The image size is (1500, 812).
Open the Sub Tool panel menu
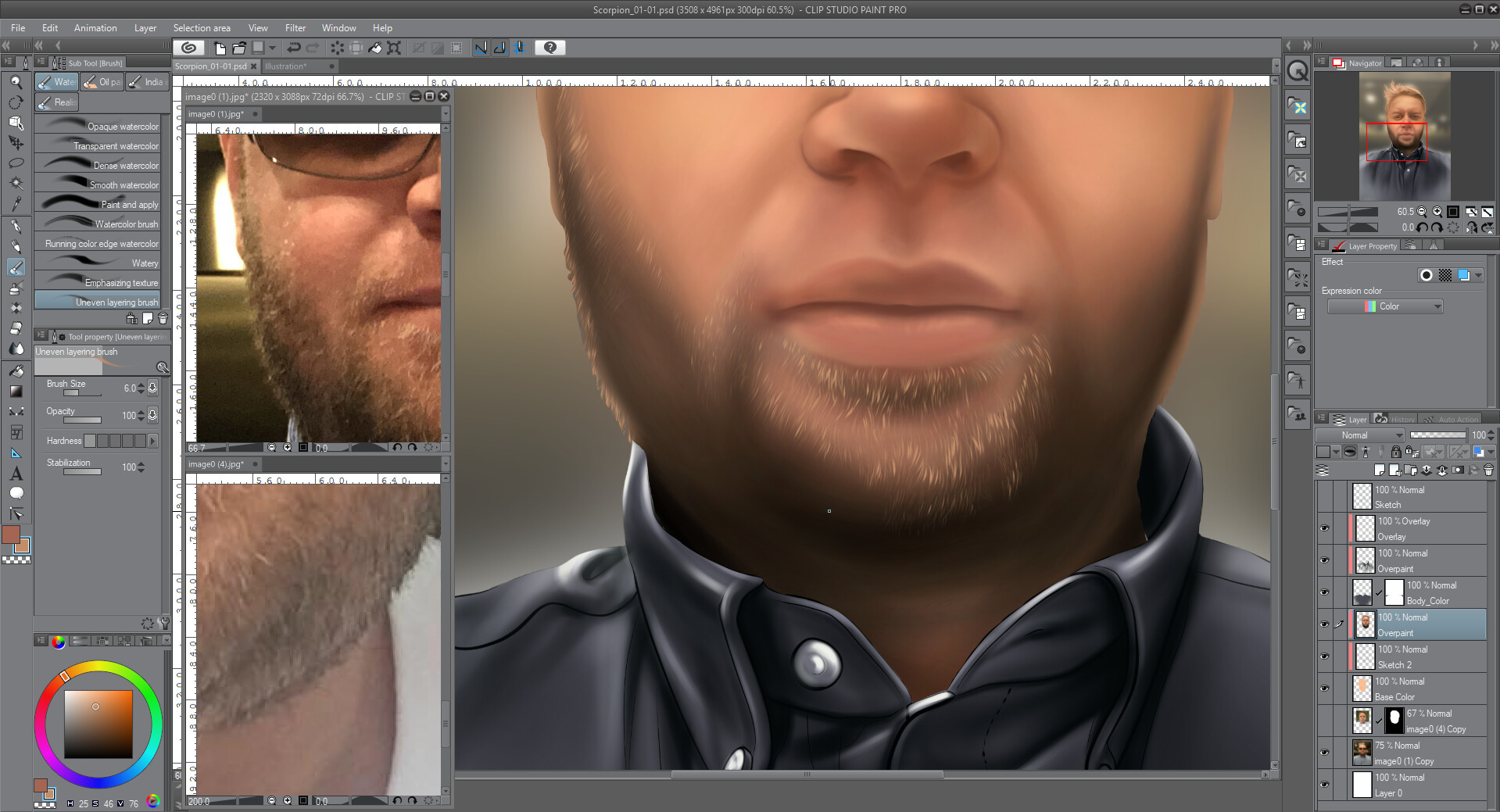click(x=41, y=63)
